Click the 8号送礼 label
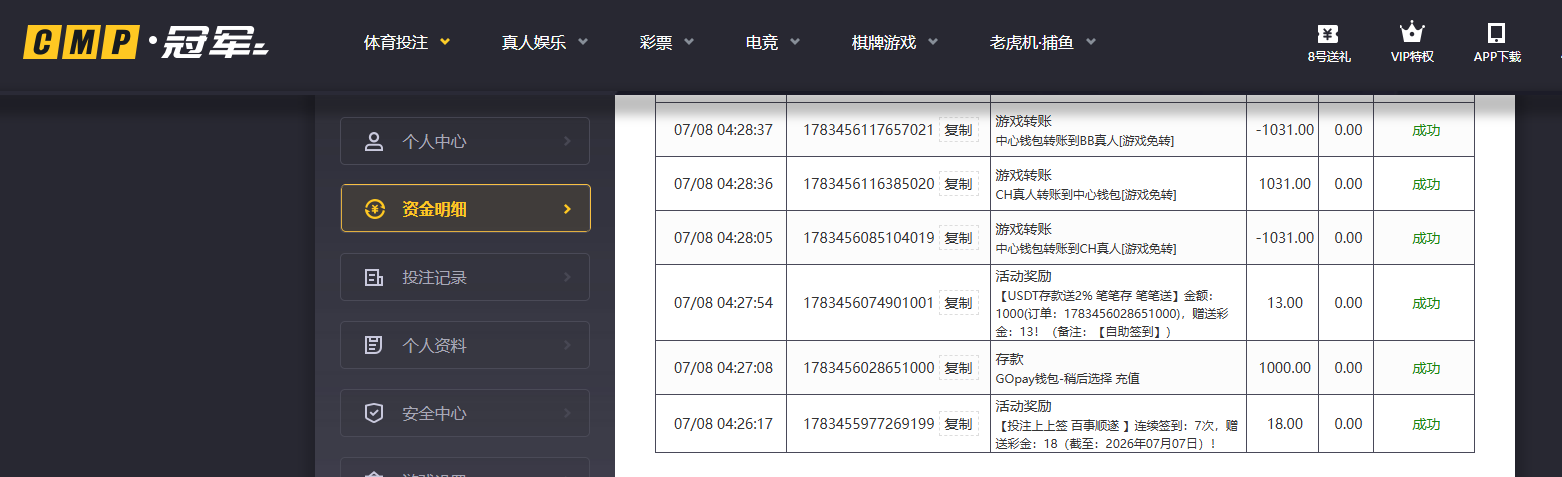The image size is (1562, 477). [1329, 57]
